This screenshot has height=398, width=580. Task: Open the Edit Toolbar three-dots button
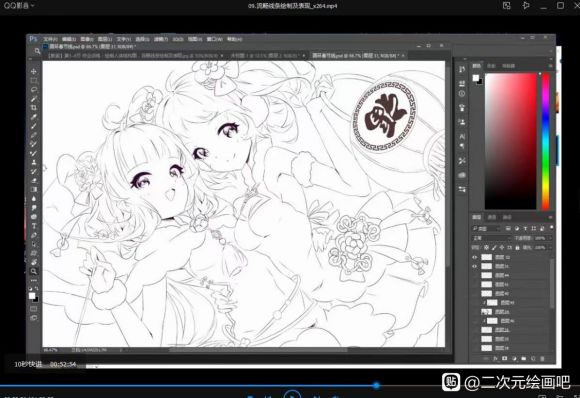point(34,280)
